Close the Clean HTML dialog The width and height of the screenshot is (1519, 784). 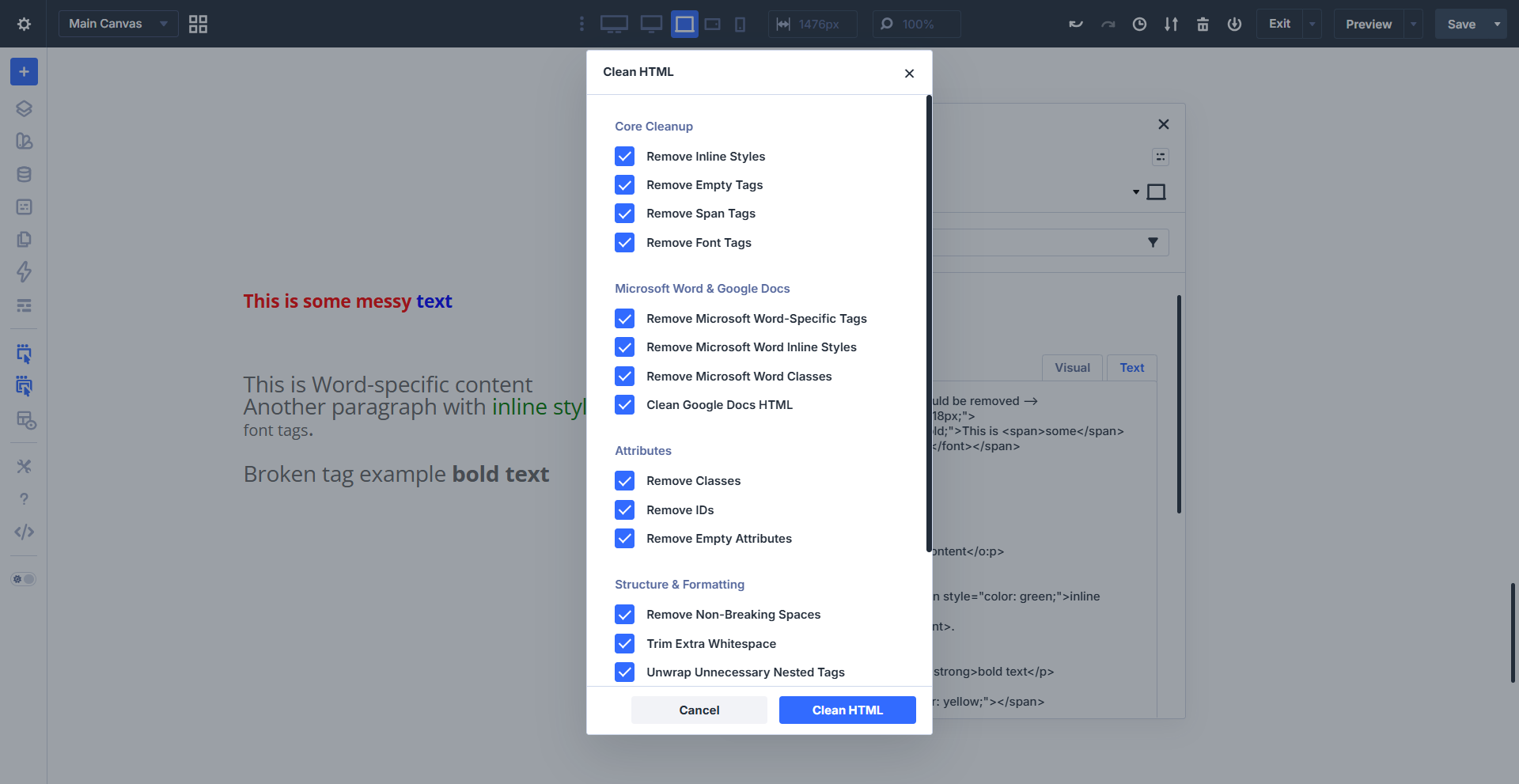coord(909,73)
